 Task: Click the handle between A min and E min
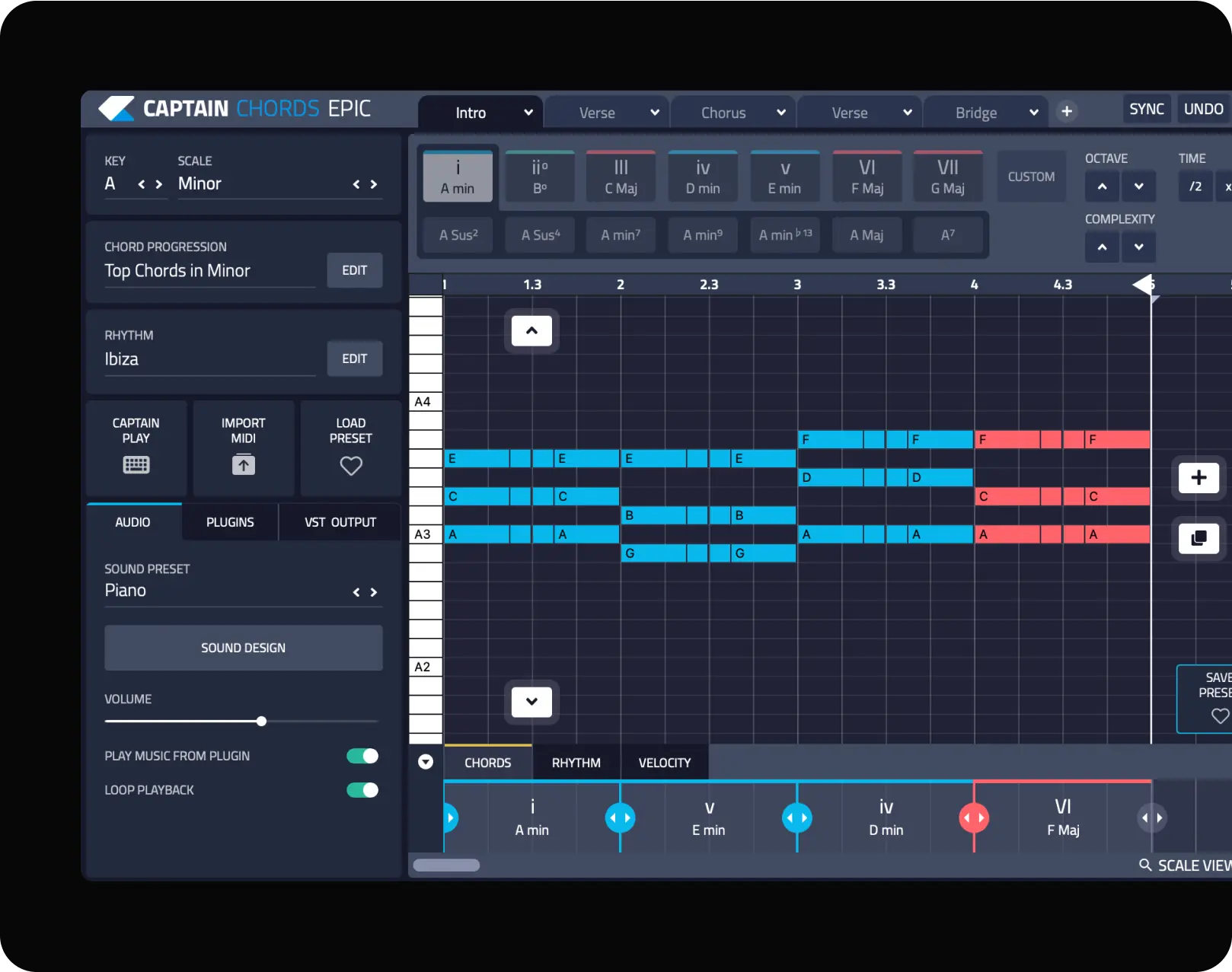tap(620, 817)
